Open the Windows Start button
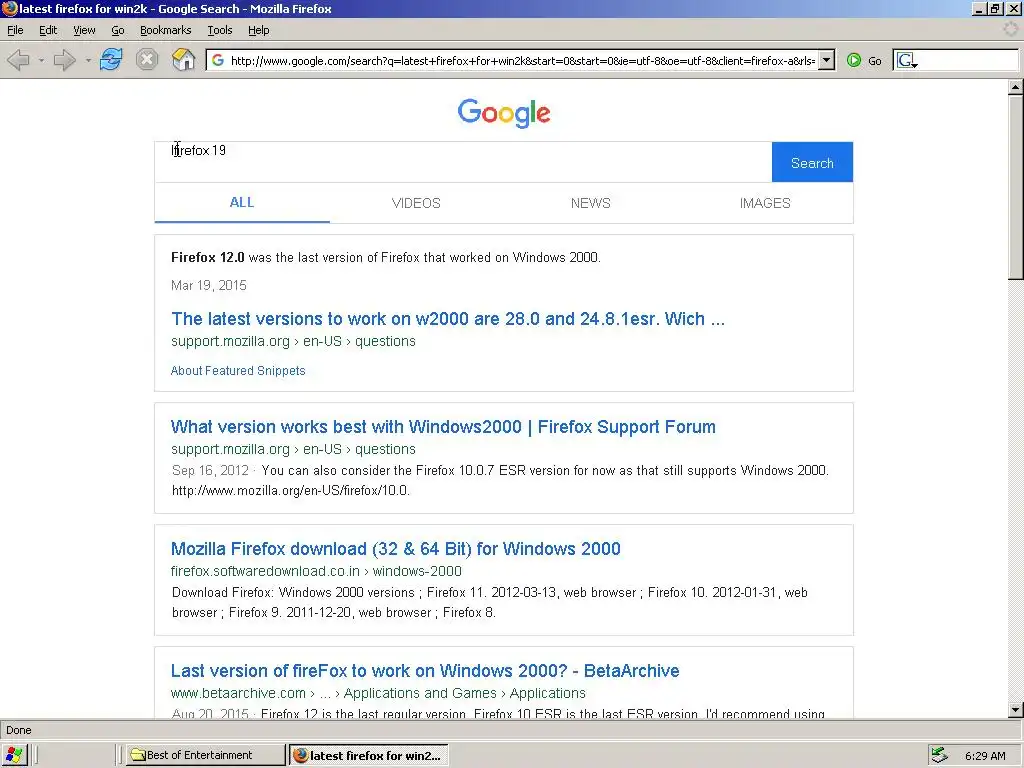The width and height of the screenshot is (1024, 768). pyautogui.click(x=14, y=755)
